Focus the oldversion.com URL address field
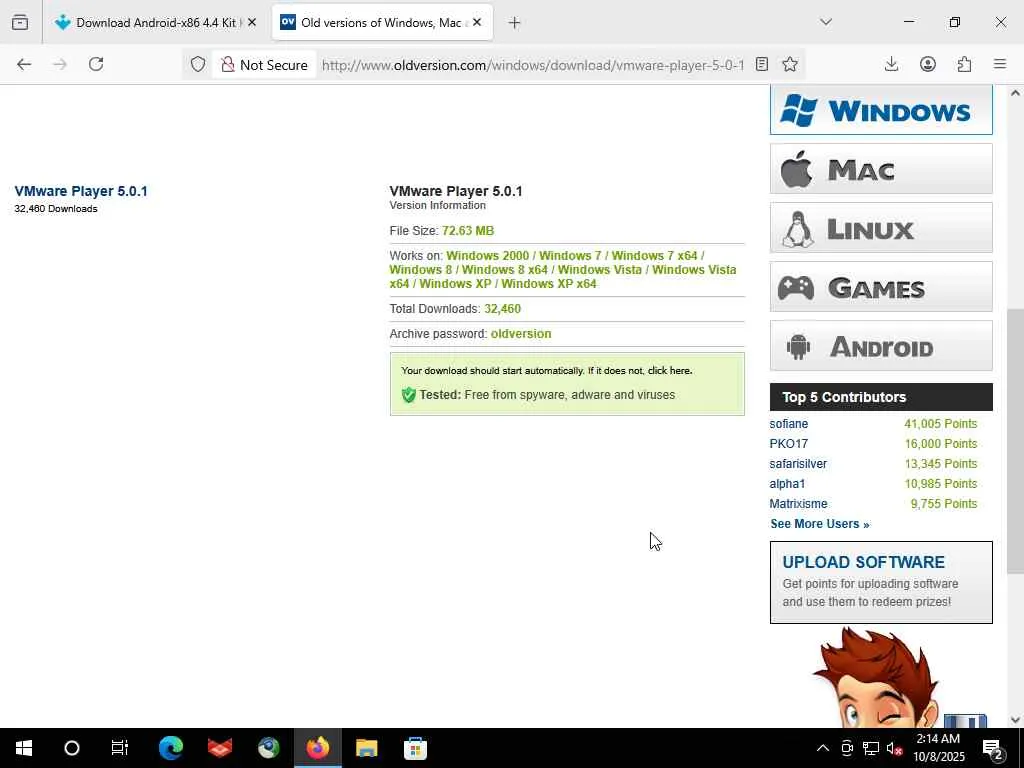Image resolution: width=1024 pixels, height=768 pixels. click(533, 65)
